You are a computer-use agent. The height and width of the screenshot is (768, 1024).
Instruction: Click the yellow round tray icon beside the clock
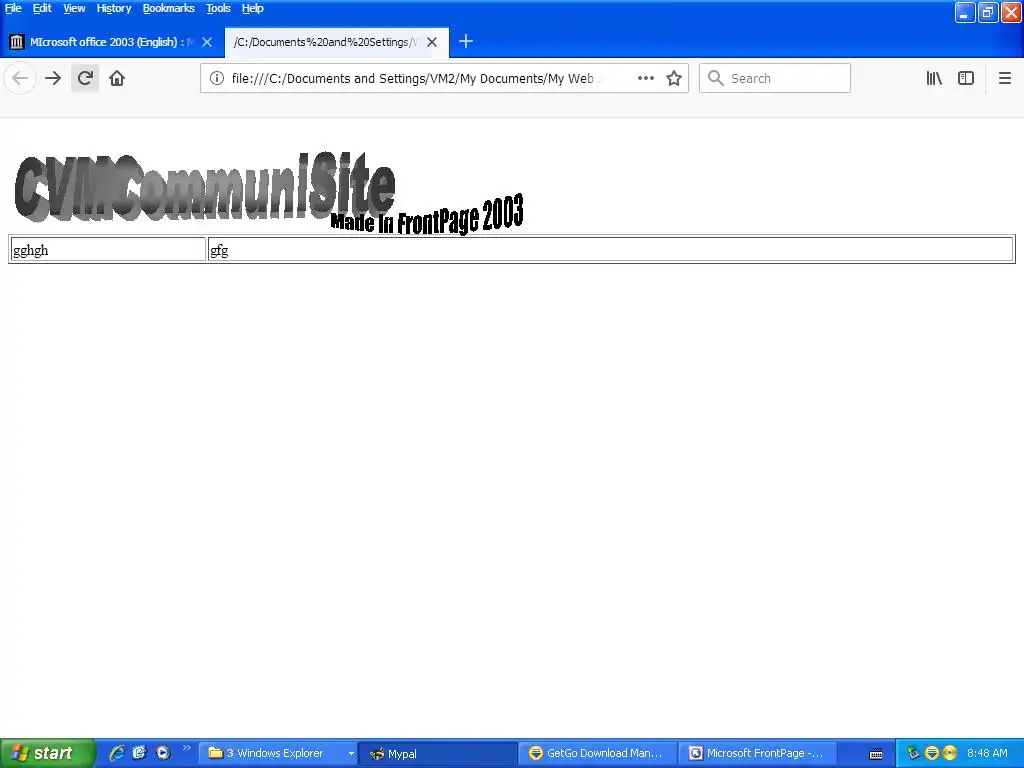click(x=950, y=753)
